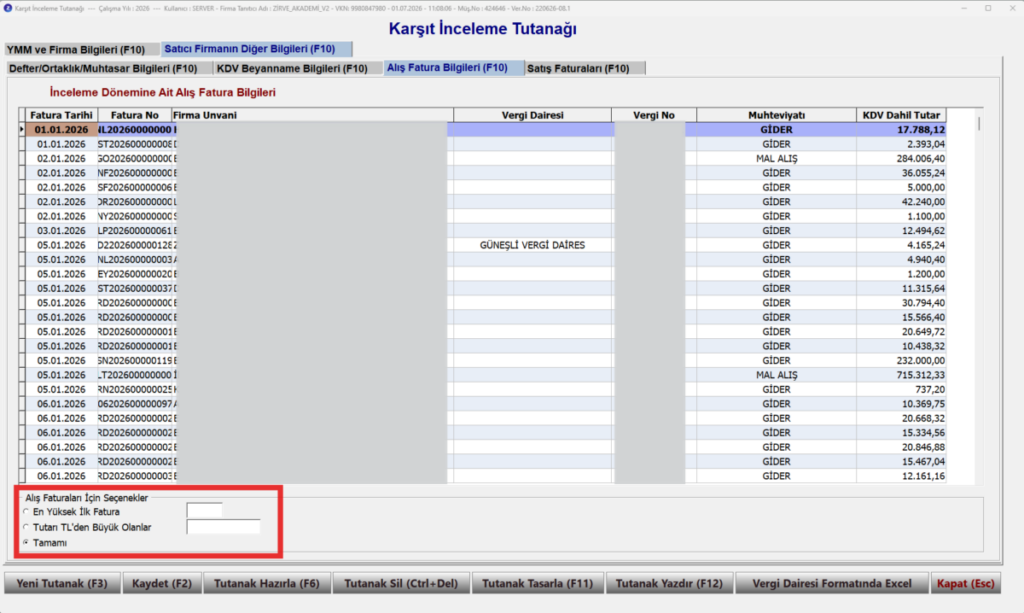Click Tutanak Hazırla (F6) button
This screenshot has width=1024, height=613.
[x=267, y=584]
